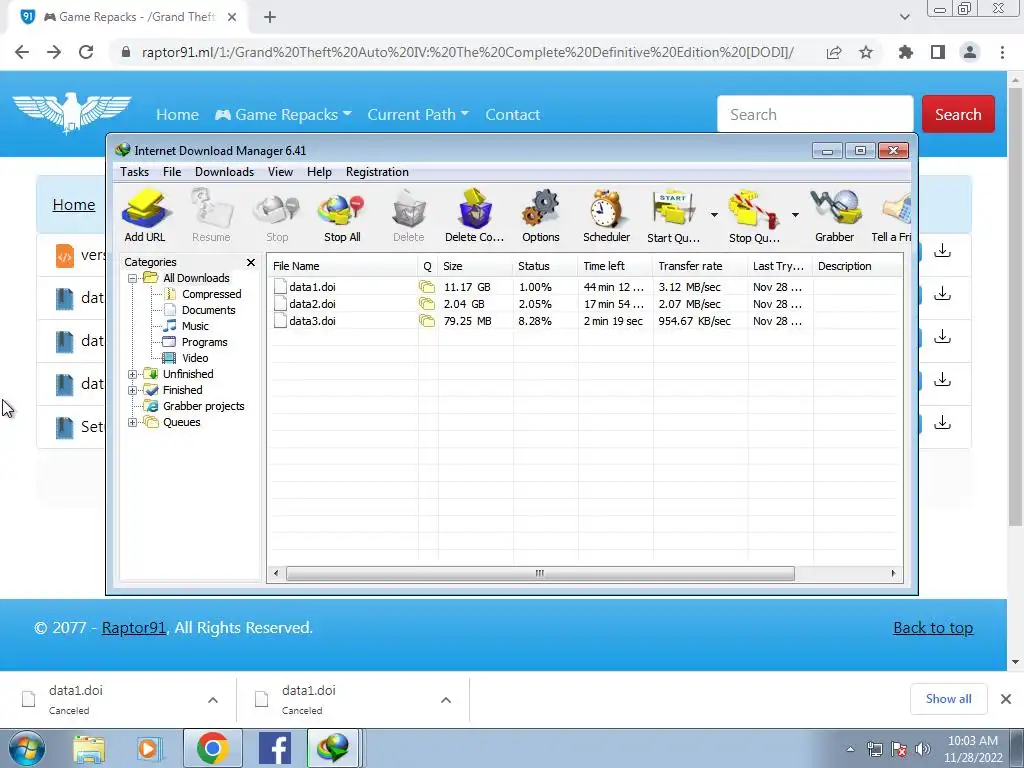Viewport: 1024px width, 768px height.
Task: Open Stop Queue dropdown arrow
Action: (x=795, y=215)
